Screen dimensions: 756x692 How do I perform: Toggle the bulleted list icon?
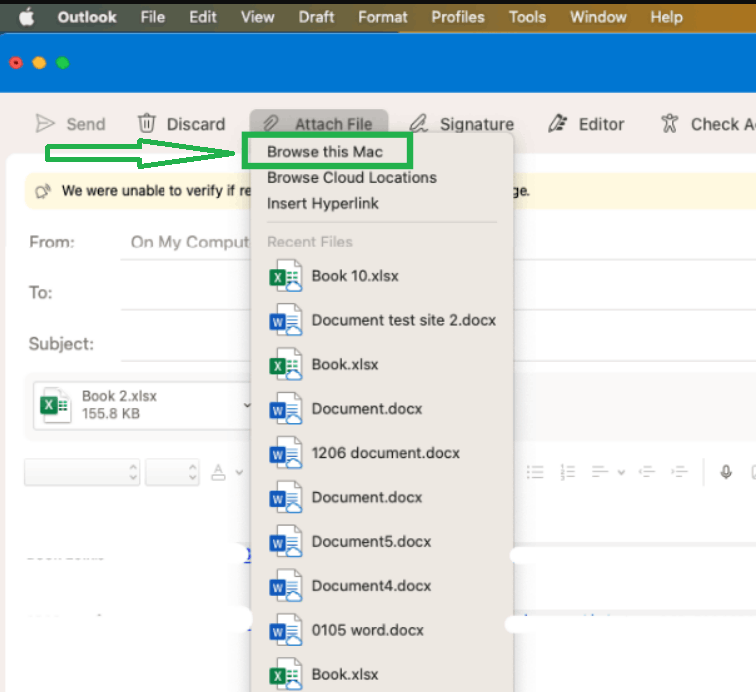[x=535, y=472]
